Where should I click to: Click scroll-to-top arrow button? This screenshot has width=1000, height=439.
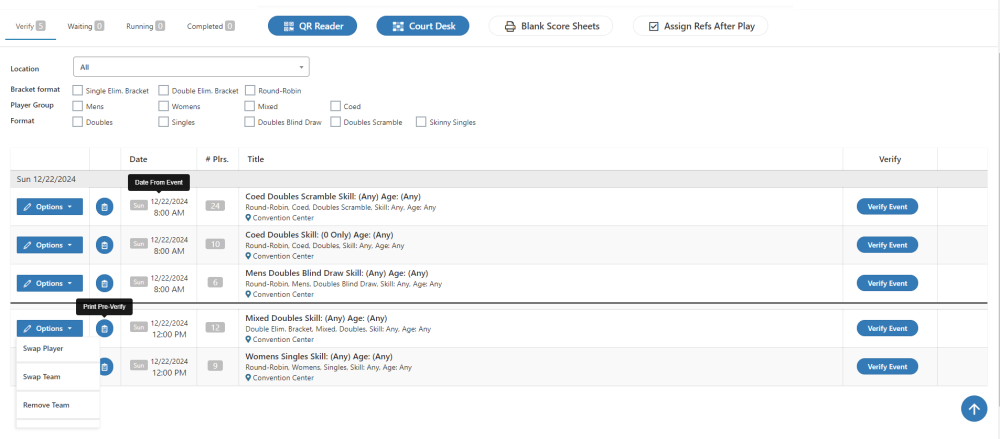[x=973, y=408]
